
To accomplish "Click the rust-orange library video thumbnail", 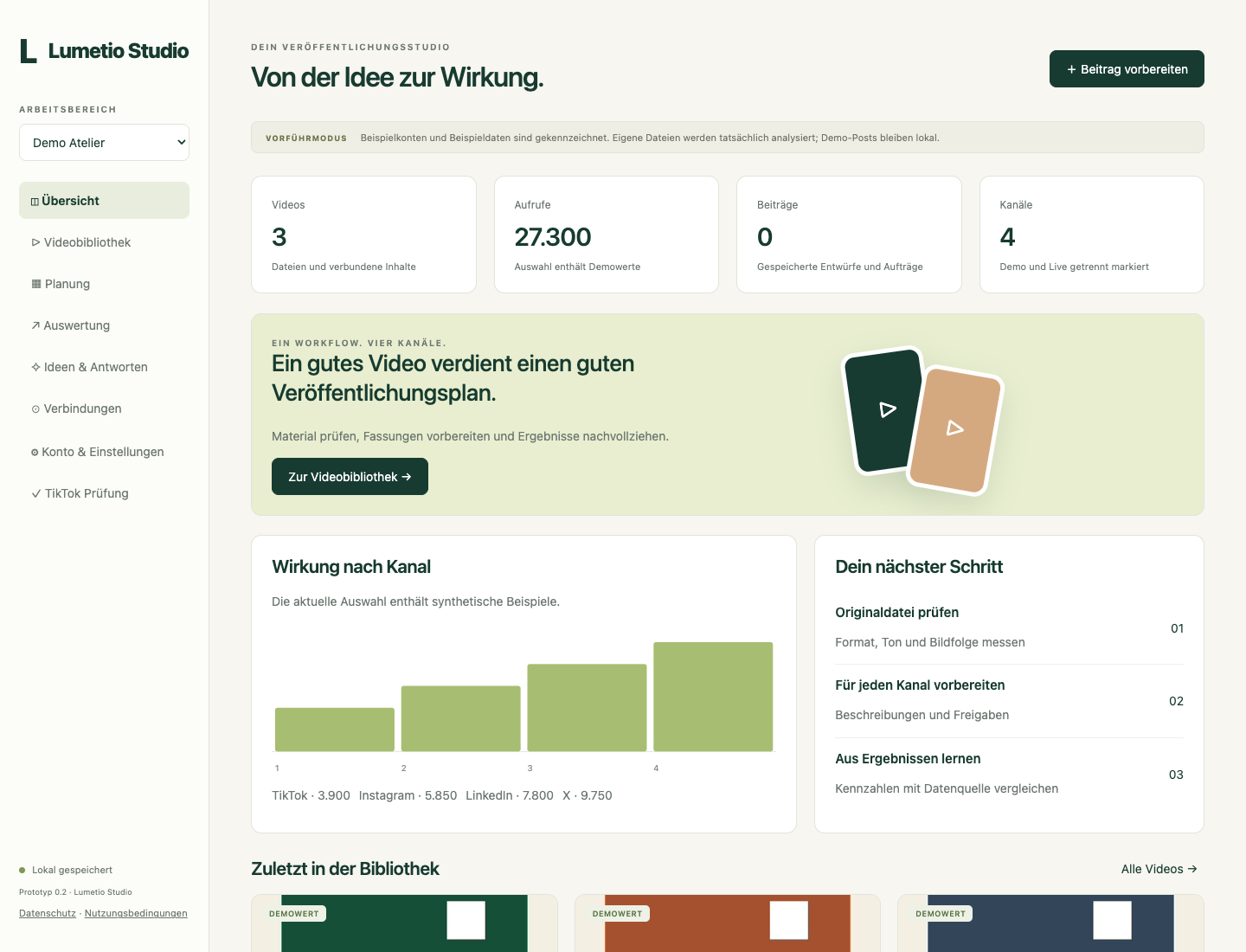I will 728,923.
